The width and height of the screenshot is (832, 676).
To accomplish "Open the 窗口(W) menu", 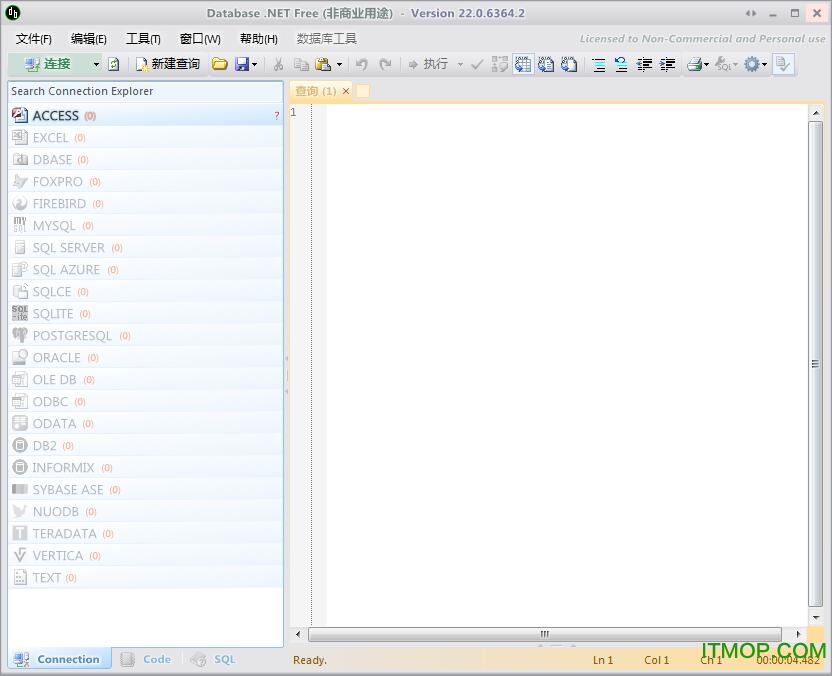I will (200, 39).
